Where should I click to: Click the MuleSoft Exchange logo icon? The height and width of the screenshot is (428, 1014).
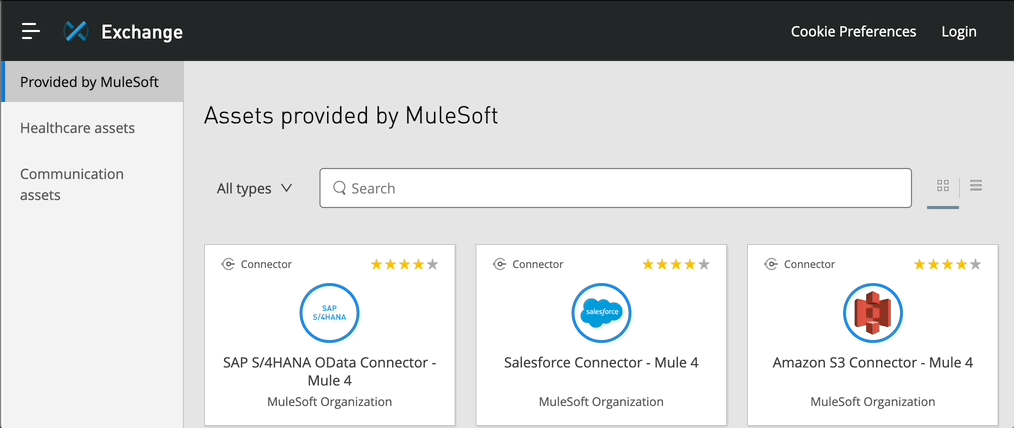[x=77, y=32]
